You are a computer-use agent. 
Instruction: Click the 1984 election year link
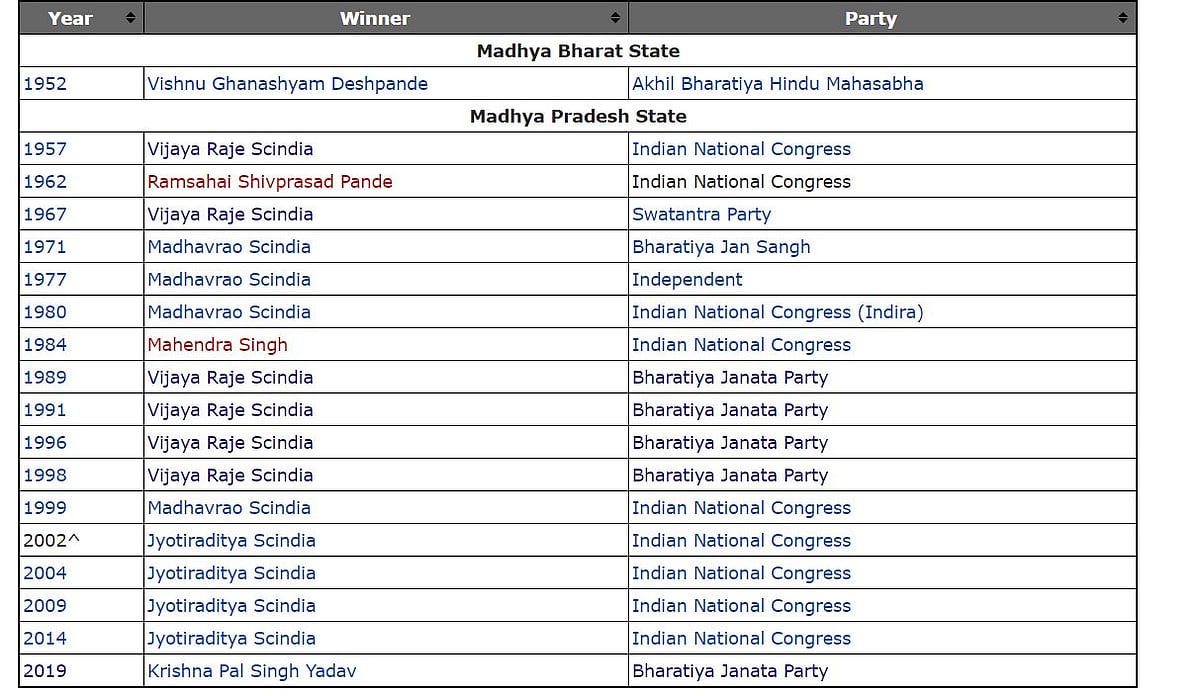(45, 345)
